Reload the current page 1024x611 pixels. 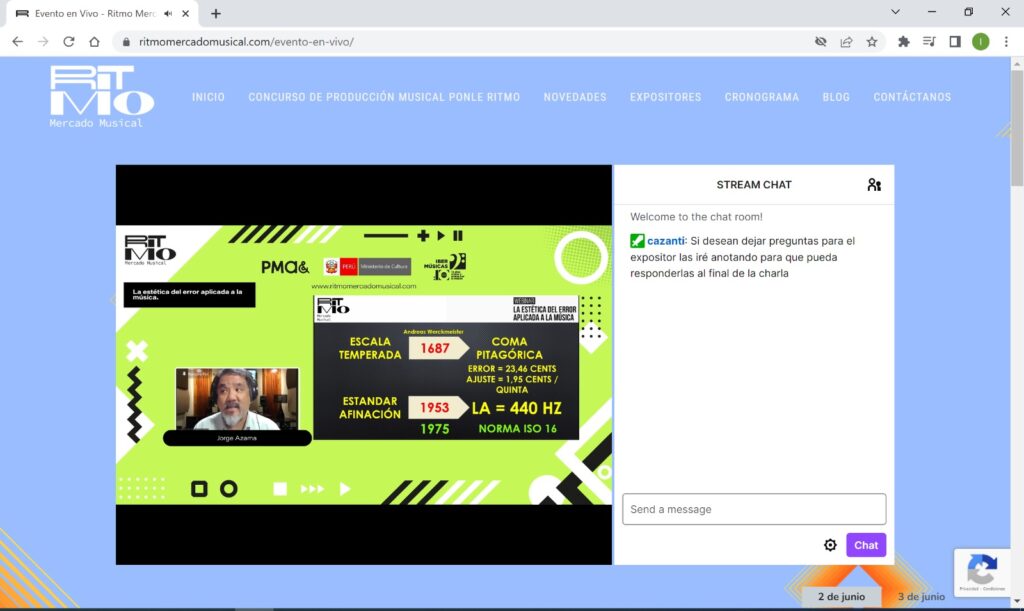[x=69, y=42]
